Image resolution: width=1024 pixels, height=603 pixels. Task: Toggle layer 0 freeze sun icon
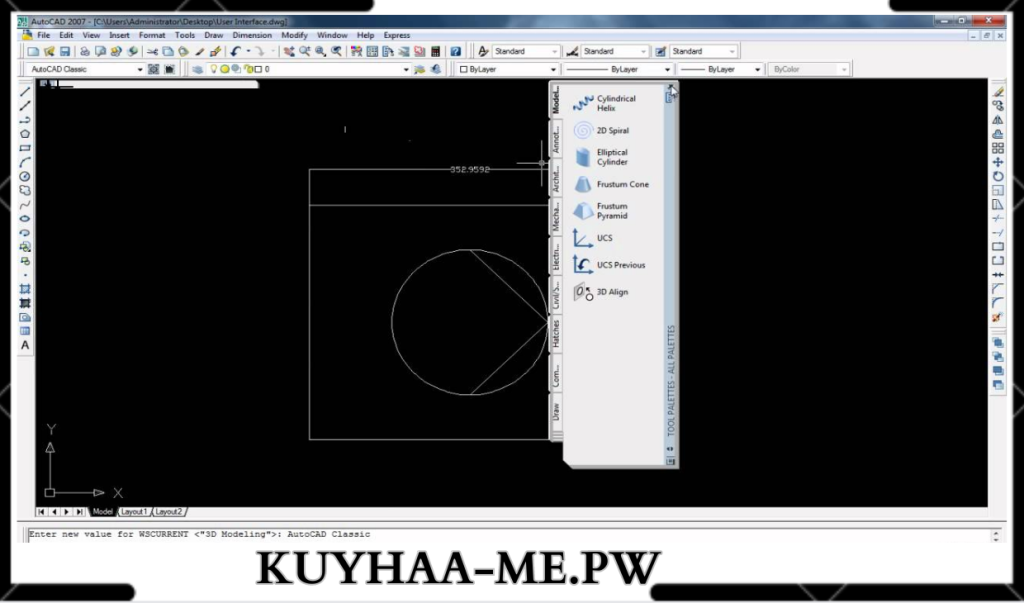224,69
